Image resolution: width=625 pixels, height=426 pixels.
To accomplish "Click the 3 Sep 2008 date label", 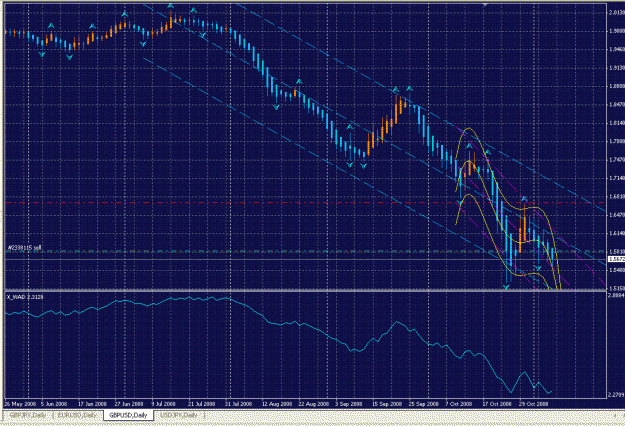I will tap(349, 404).
